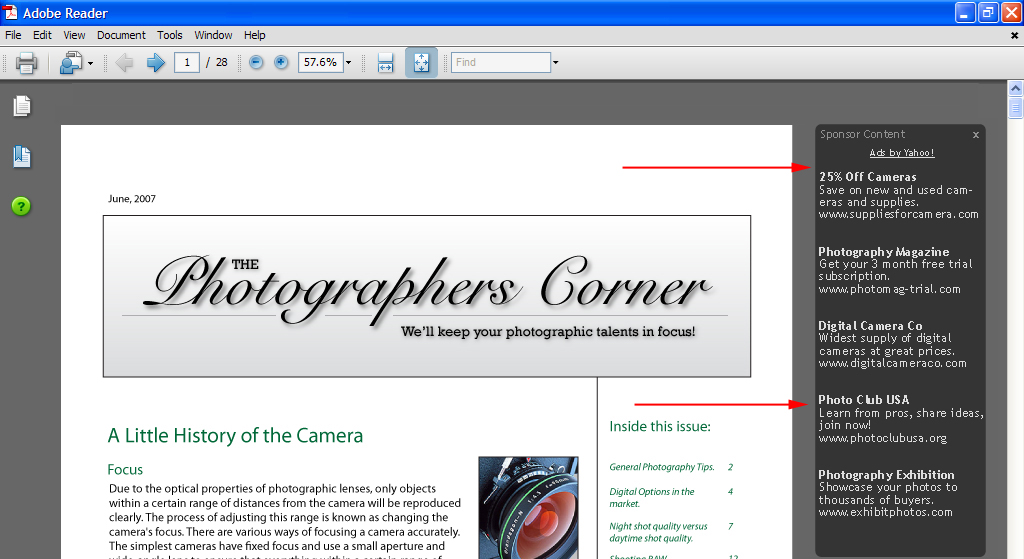Screen dimensions: 1024x559
Task: Click the vertical scrollbar up arrow
Action: [x=1015, y=88]
